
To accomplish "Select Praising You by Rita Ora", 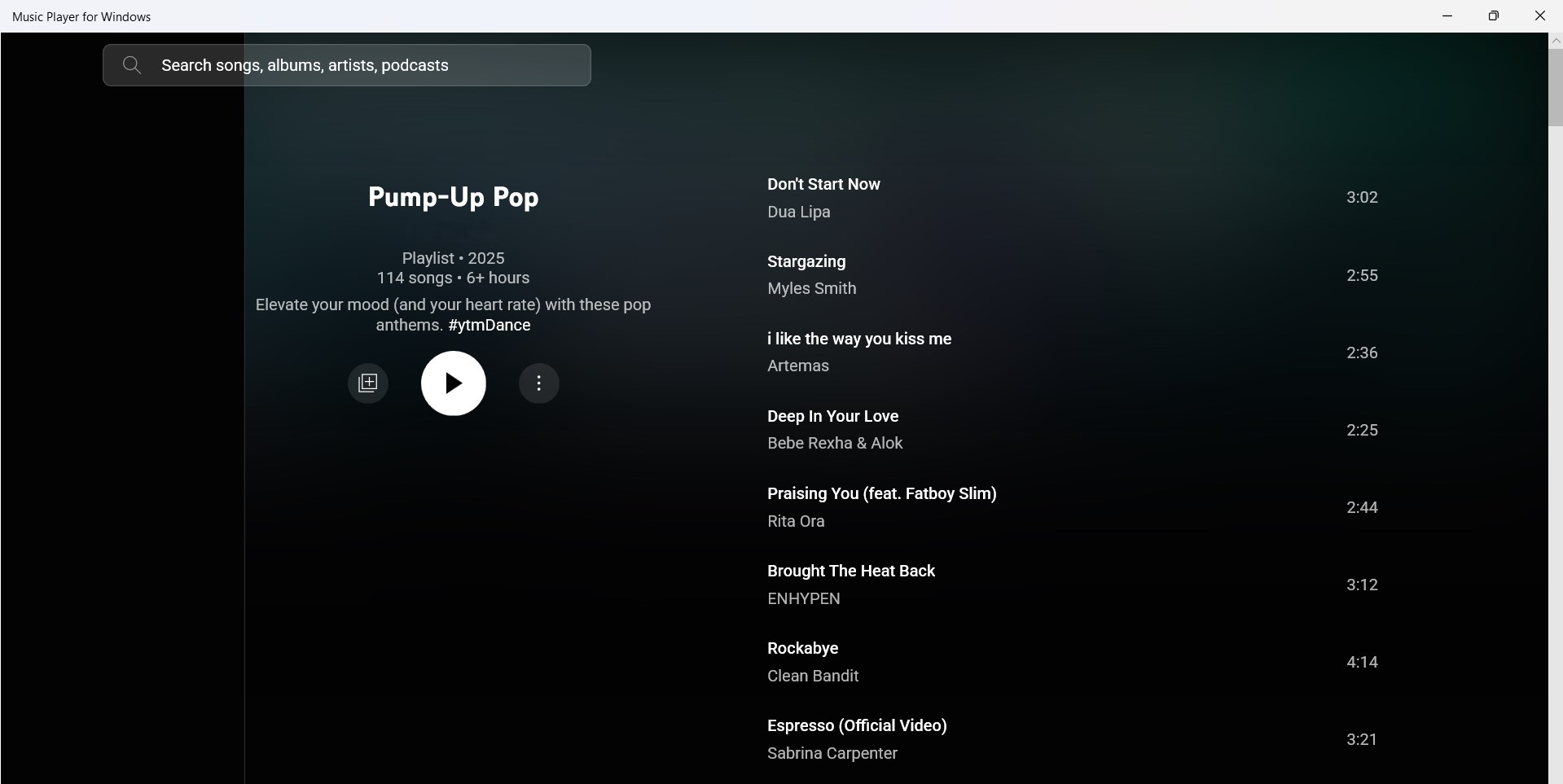I will [883, 493].
